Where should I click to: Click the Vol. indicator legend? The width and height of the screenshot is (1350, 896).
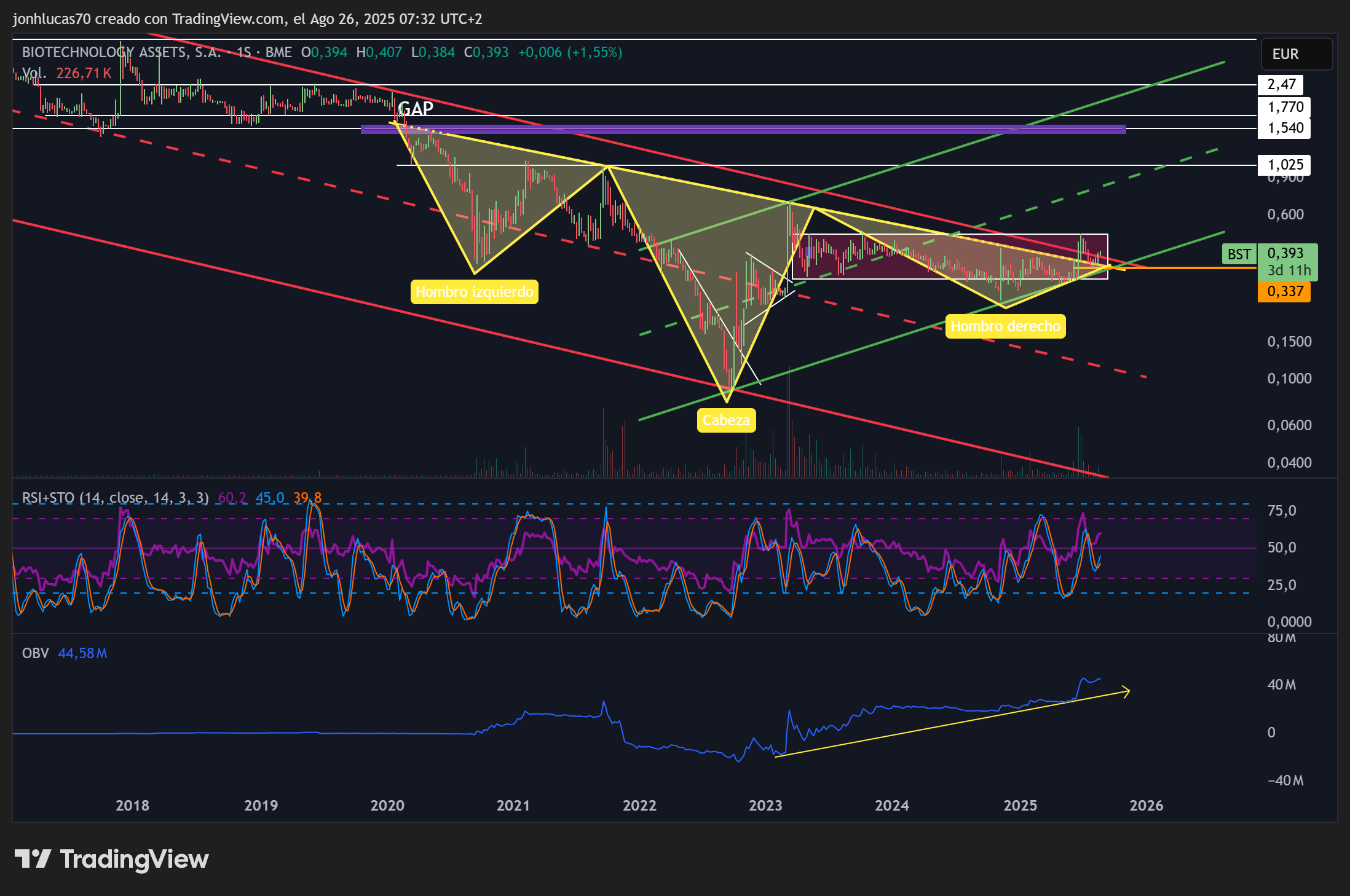coord(34,74)
